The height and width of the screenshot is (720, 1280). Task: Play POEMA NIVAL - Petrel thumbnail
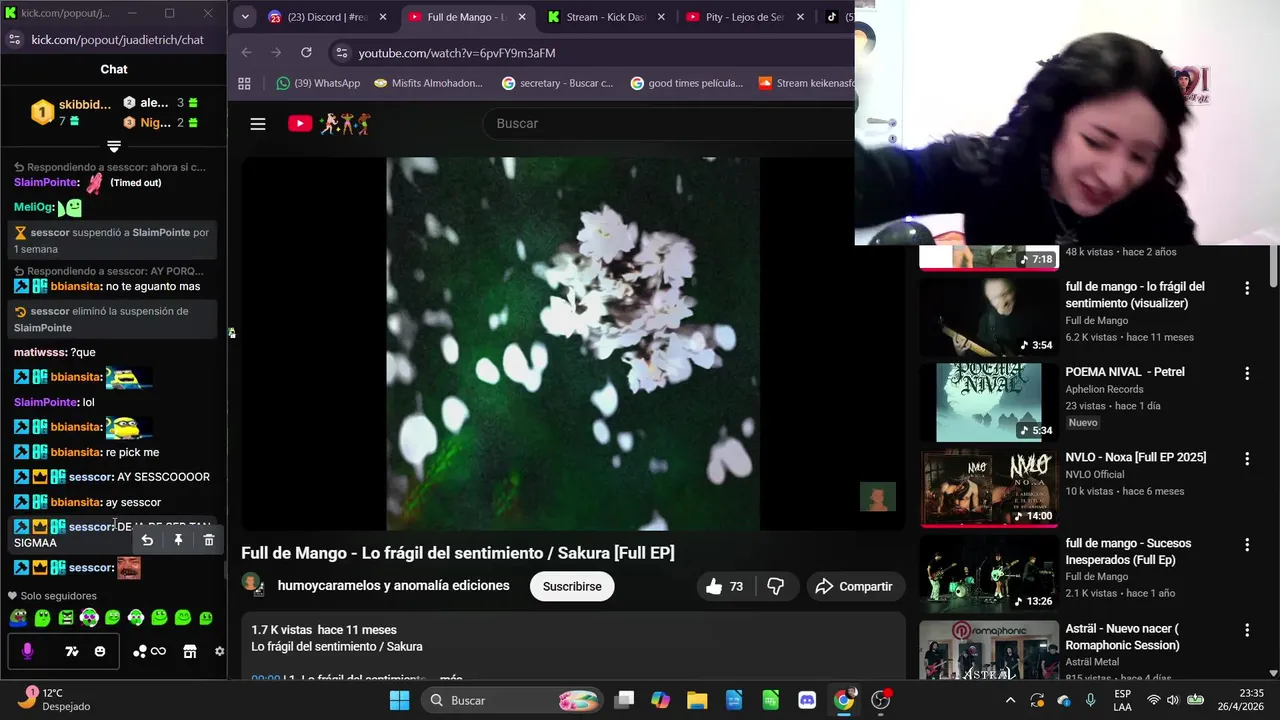pos(988,402)
